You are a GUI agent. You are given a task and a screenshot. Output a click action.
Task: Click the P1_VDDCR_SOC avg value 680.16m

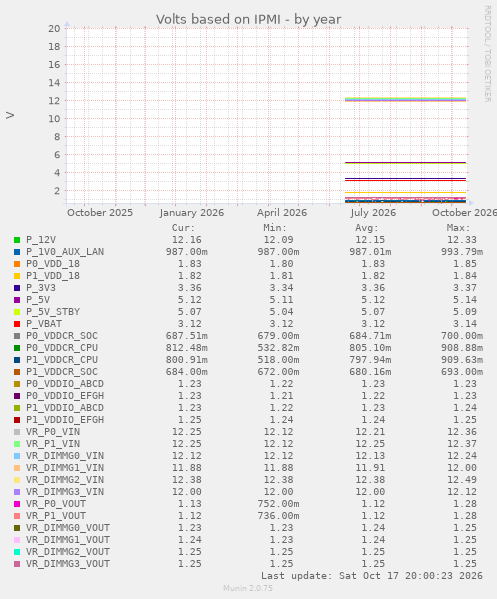click(370, 372)
